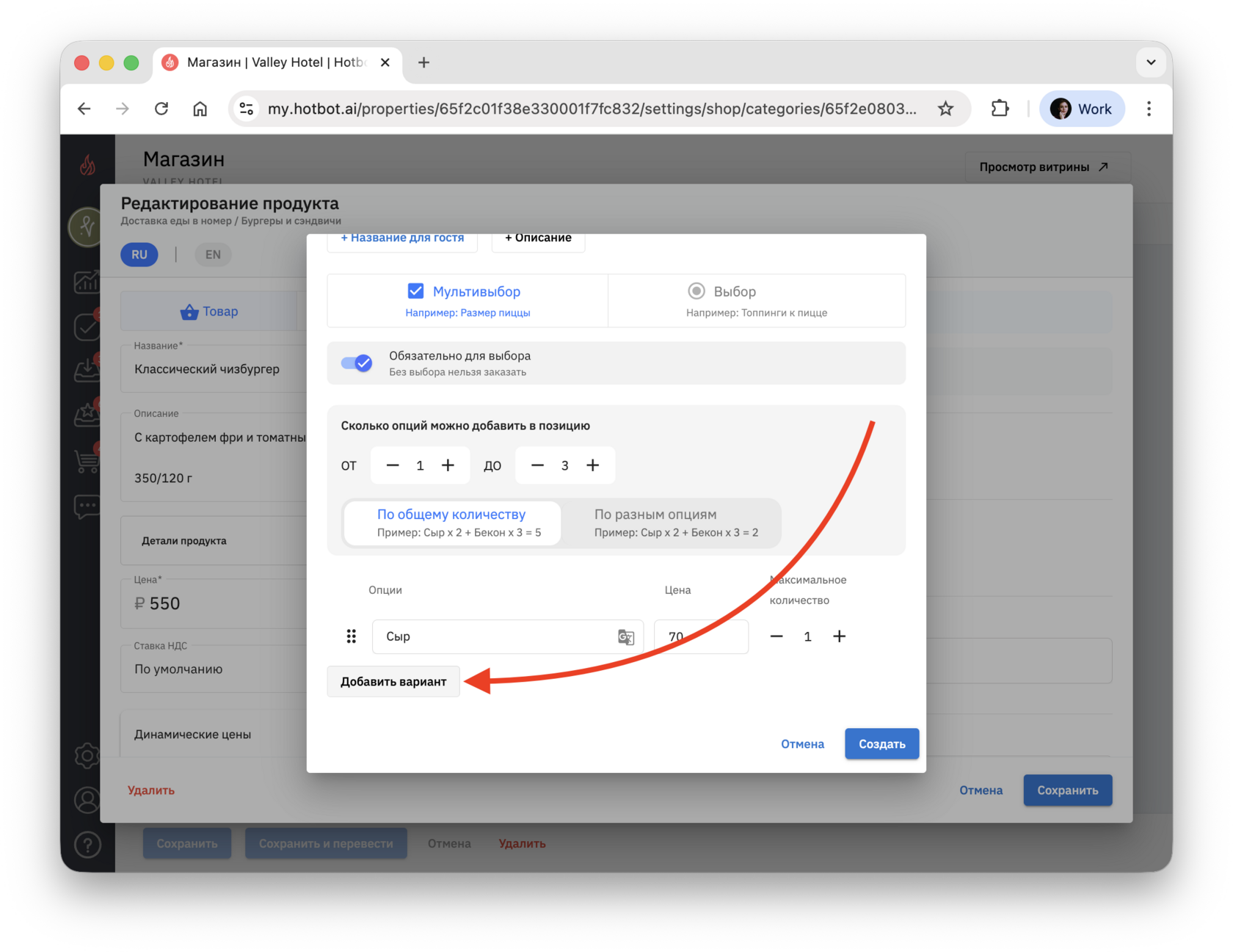Viewport: 1233px width, 952px height.
Task: View site information icon in address bar
Action: coord(247,109)
